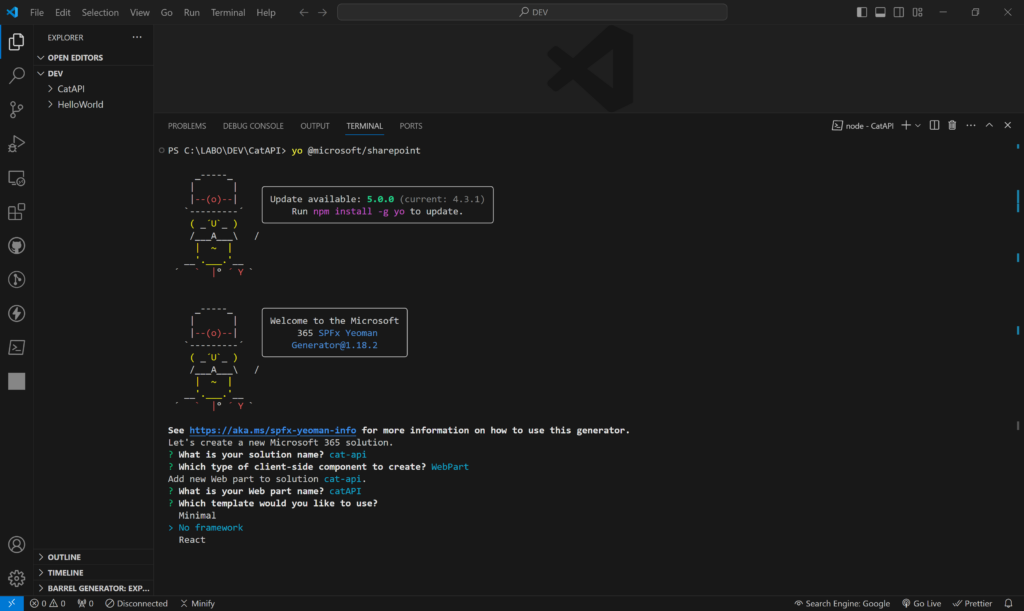Toggle the primary side bar visibility

pyautogui.click(x=862, y=12)
